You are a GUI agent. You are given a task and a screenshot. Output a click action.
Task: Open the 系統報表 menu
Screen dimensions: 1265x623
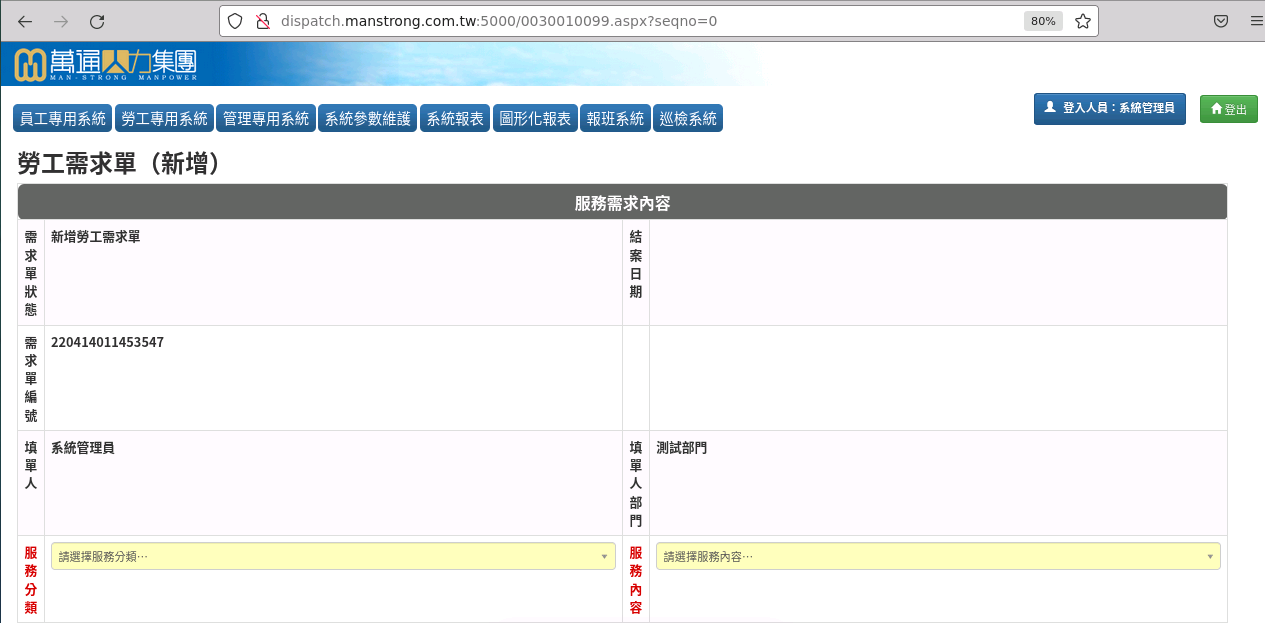[x=455, y=118]
